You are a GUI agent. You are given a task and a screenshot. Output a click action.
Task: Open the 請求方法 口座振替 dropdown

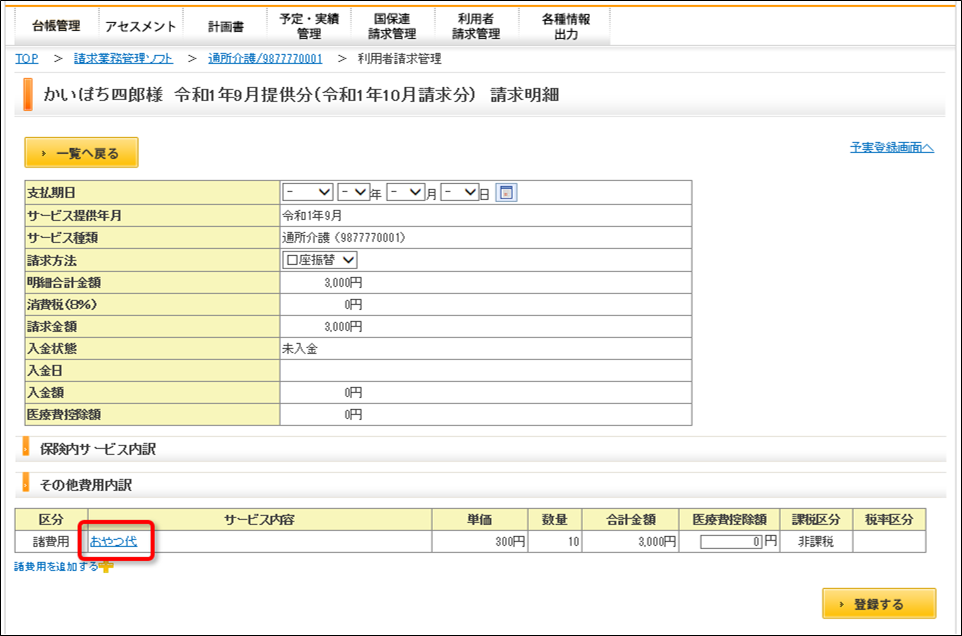320,260
